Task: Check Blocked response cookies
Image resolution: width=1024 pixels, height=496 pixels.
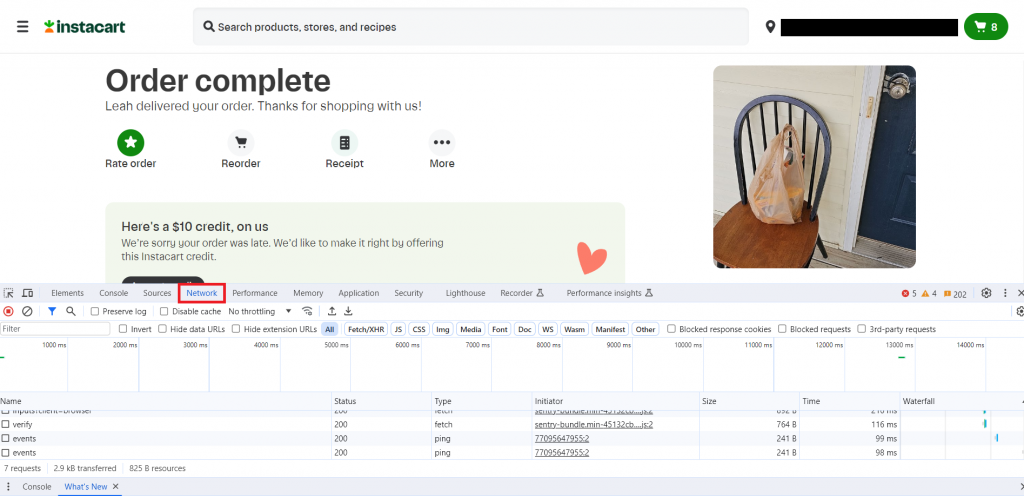Action: pyautogui.click(x=671, y=329)
